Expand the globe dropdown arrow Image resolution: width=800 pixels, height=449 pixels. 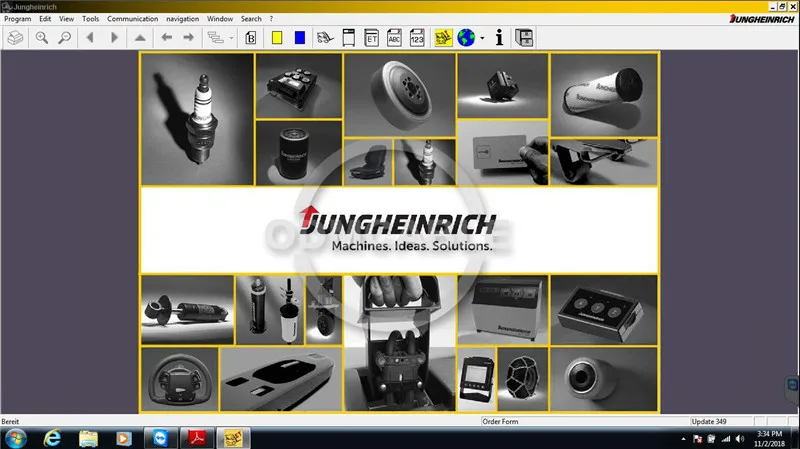[482, 38]
